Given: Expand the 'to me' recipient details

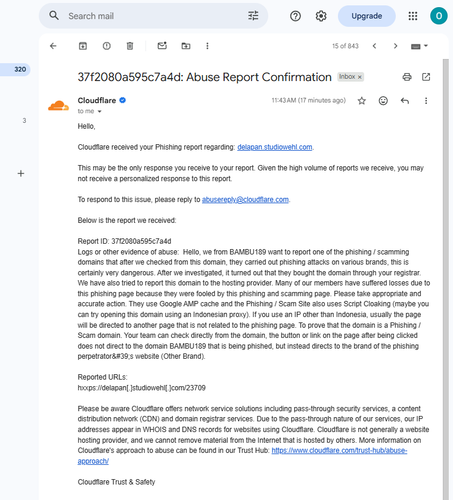Looking at the screenshot, I should pyautogui.click(x=99, y=112).
